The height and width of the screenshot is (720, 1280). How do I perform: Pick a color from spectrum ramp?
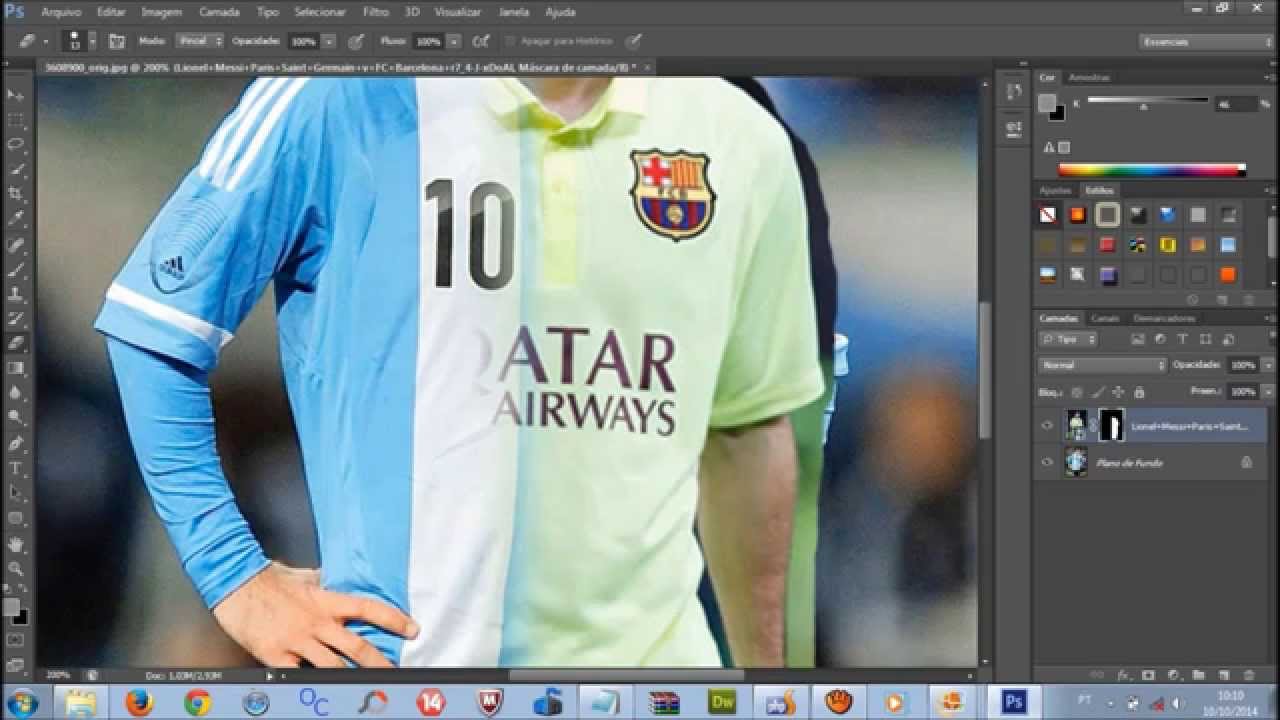point(1152,170)
